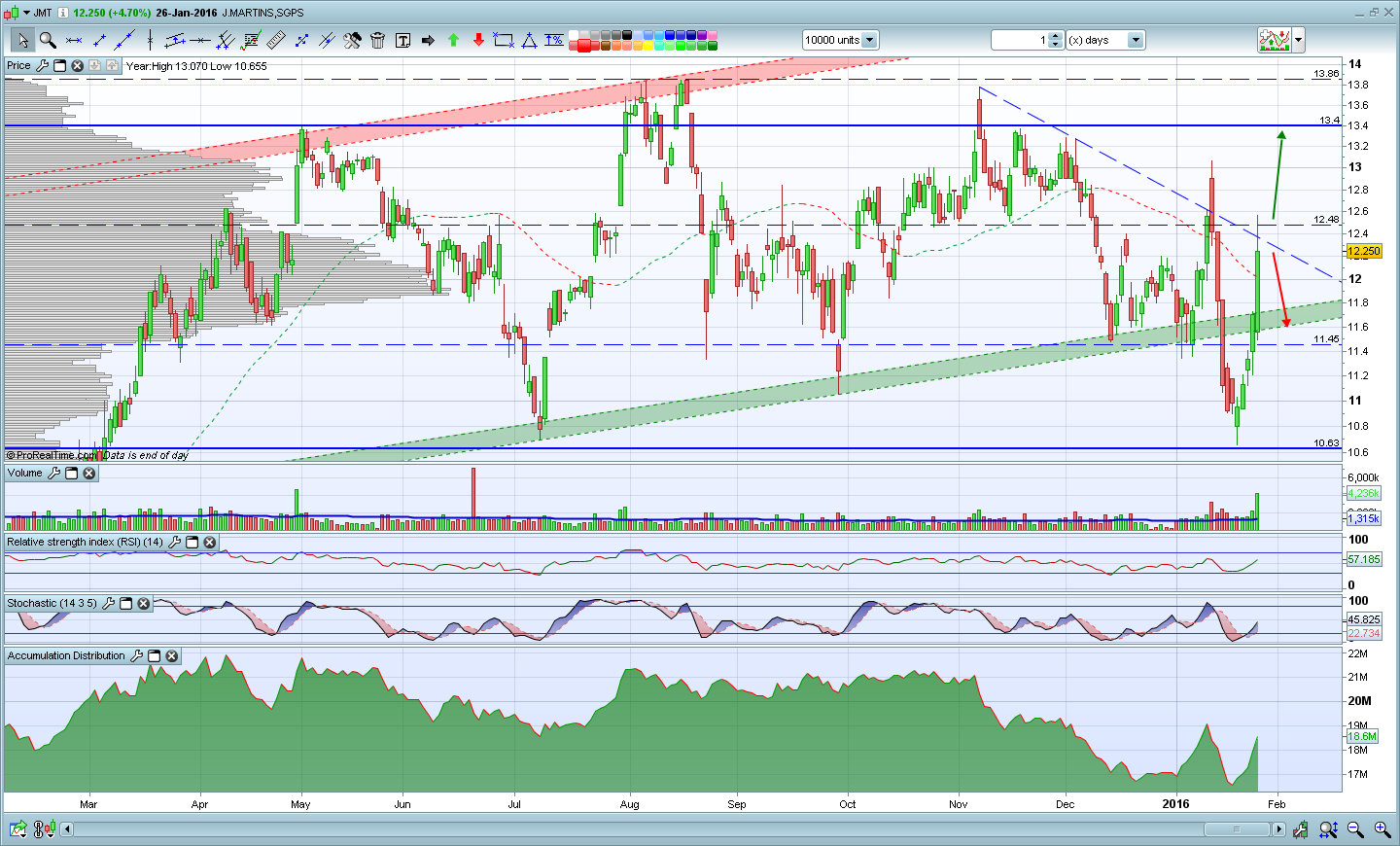Click the horizontal time scrollbar track
The image size is (1400, 846).
(x=673, y=829)
